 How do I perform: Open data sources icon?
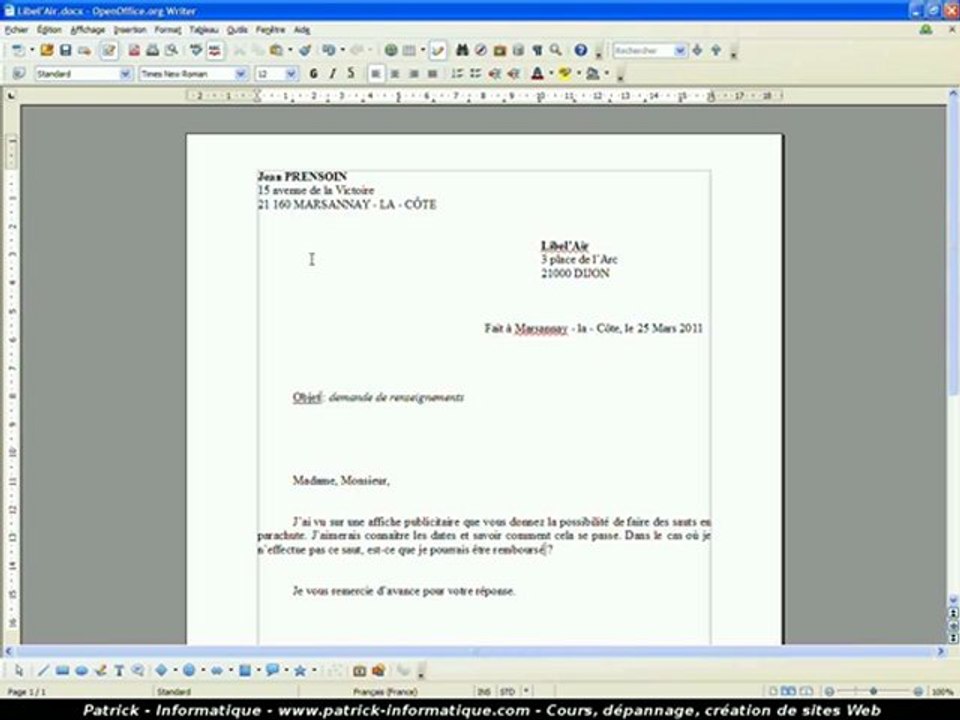[518, 50]
